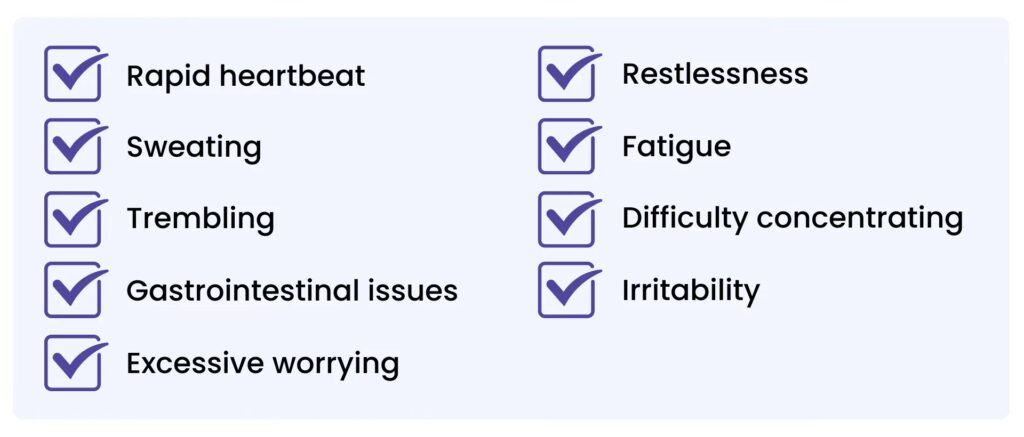Click the Trembling label

[200, 219]
